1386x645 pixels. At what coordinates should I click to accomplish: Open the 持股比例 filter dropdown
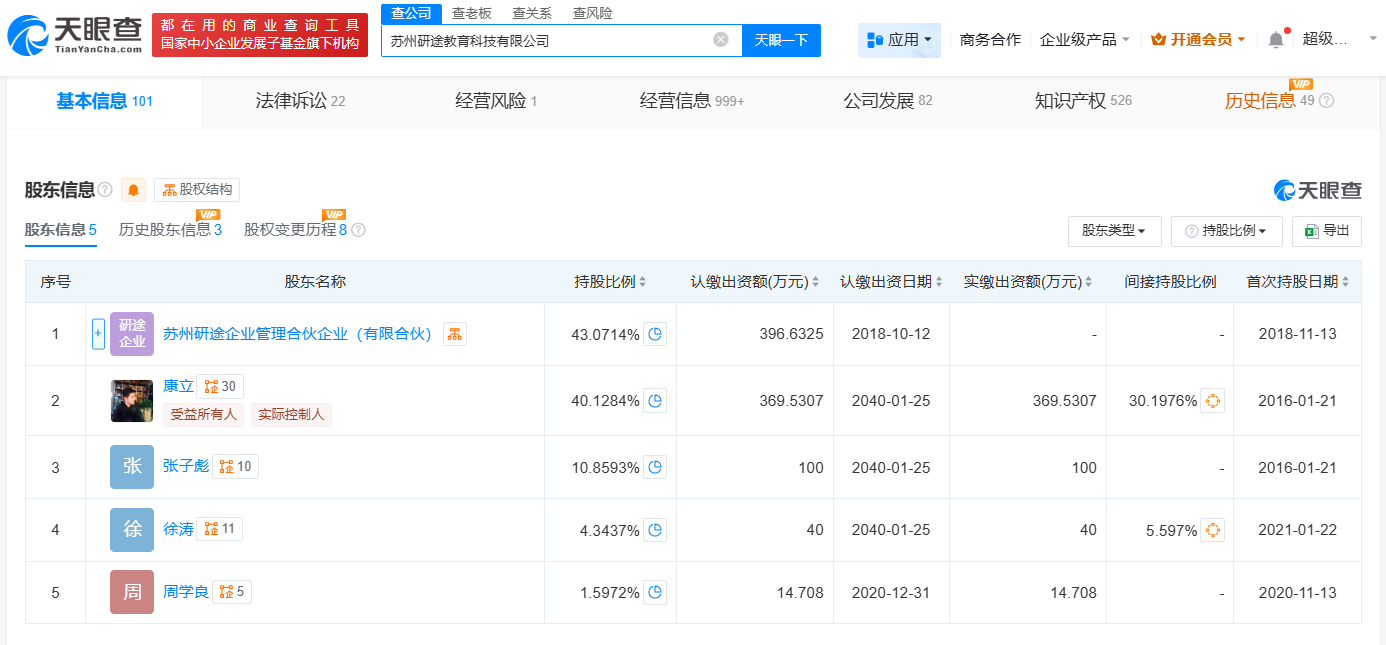pyautogui.click(x=1226, y=231)
